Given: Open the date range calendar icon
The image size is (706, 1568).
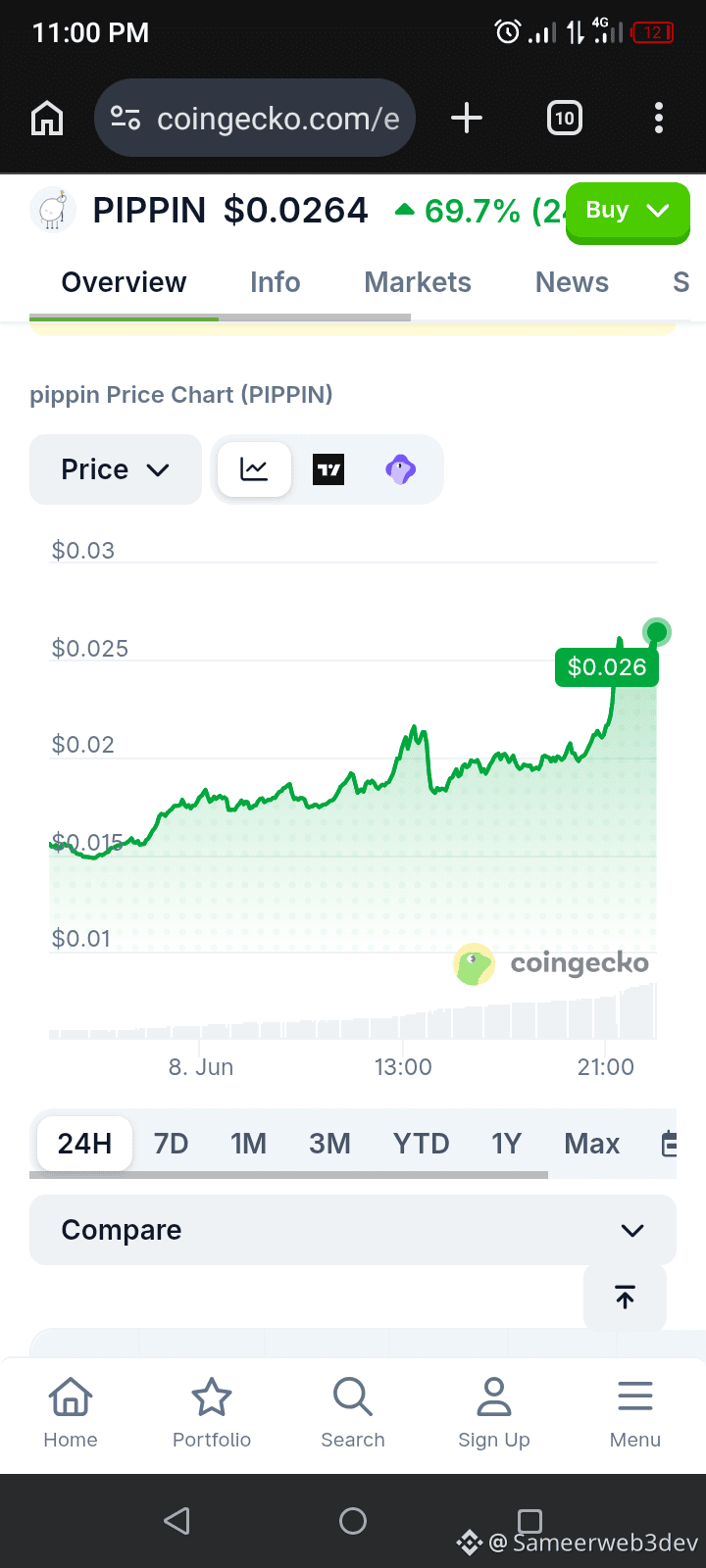Looking at the screenshot, I should coord(669,1144).
